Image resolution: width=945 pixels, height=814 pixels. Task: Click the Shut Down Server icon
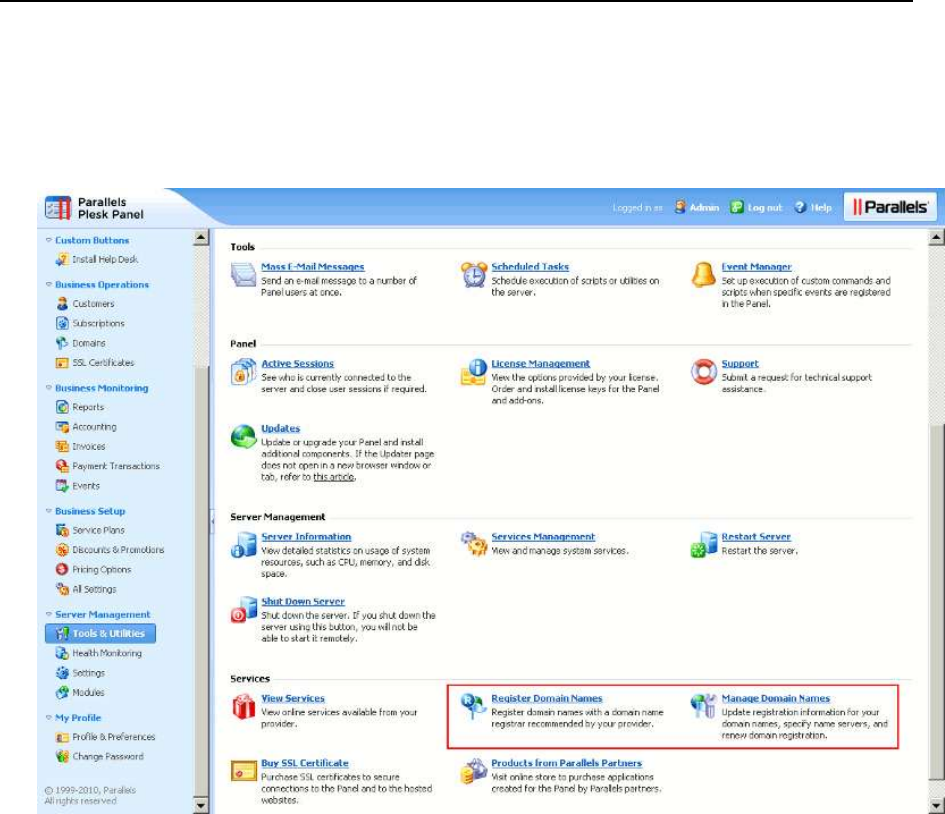[243, 610]
